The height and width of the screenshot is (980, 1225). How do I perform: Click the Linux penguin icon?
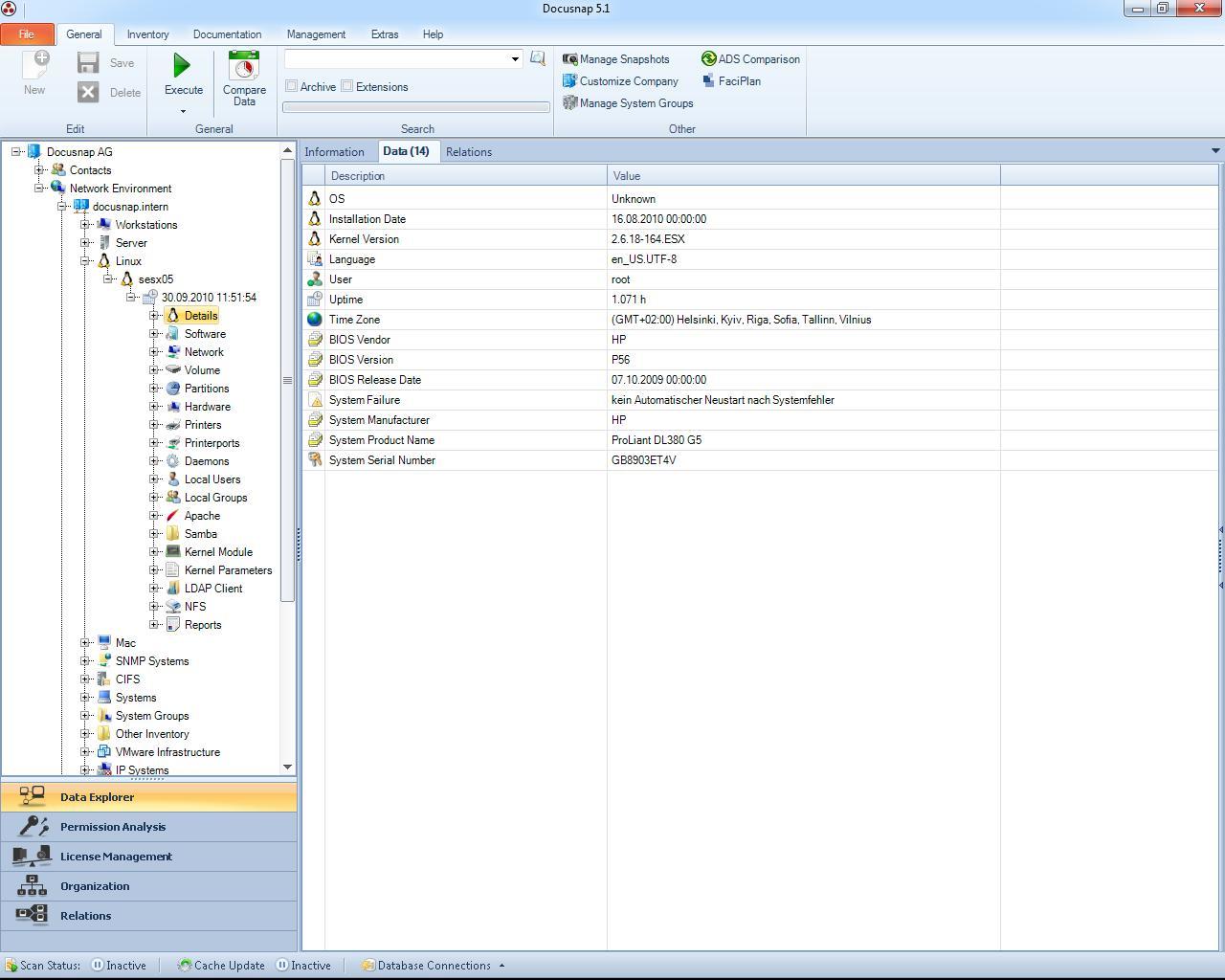point(103,261)
